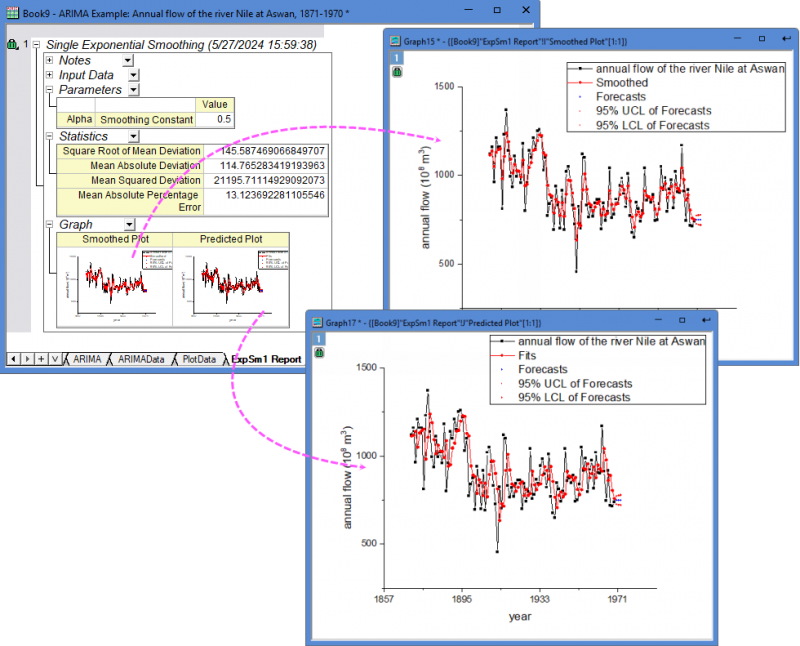
Task: Click the green lock icon beside row 1
Action: click(12, 44)
